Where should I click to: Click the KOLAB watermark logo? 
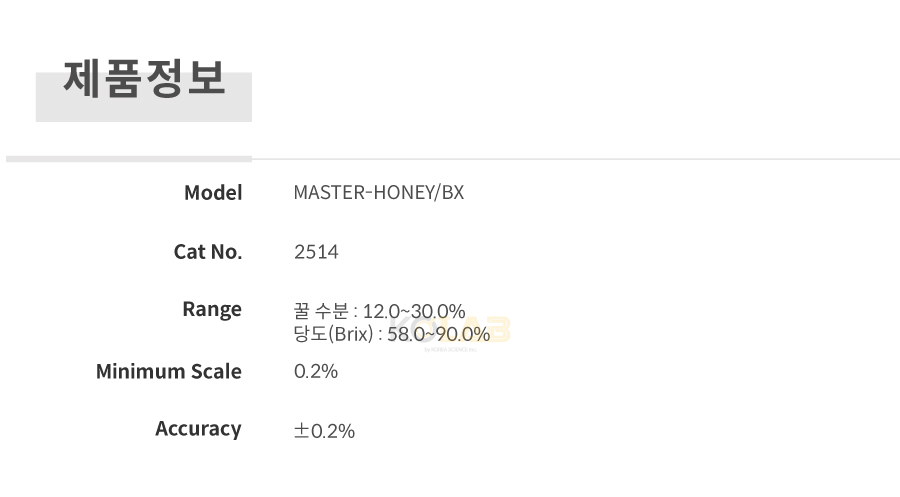(451, 331)
